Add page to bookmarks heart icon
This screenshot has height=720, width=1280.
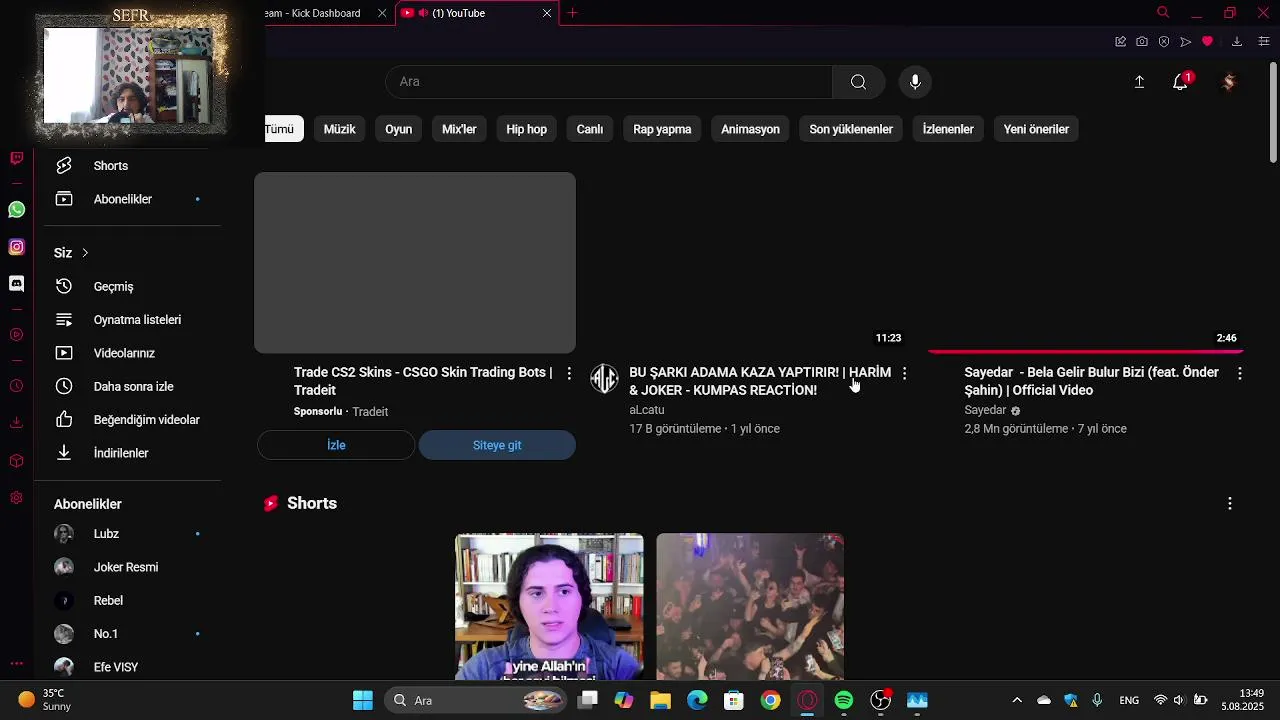coord(1208,41)
